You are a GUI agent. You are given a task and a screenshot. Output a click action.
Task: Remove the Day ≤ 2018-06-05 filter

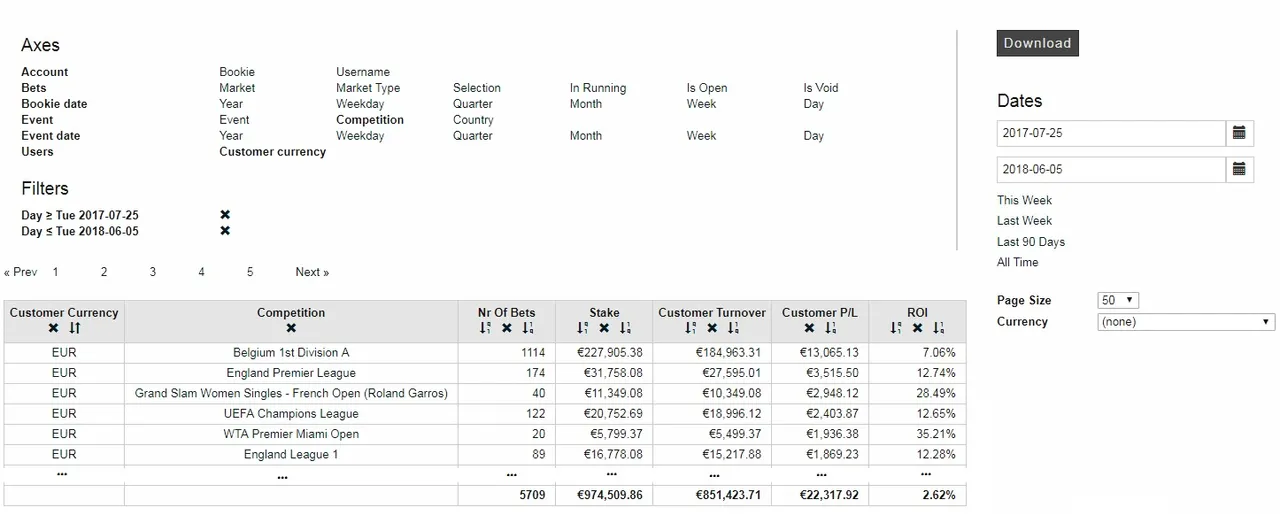[225, 231]
